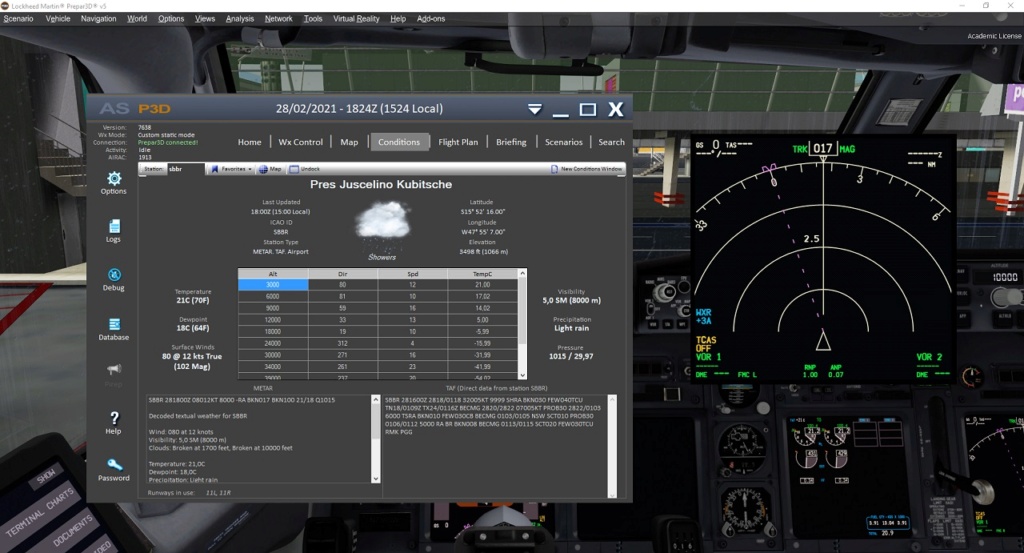Switch to the Wx Control tab
This screenshot has width=1024, height=553.
[x=300, y=142]
